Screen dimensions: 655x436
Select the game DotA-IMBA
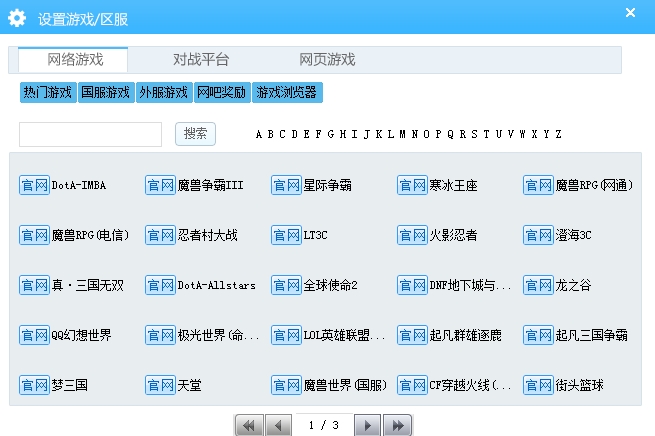(x=79, y=185)
